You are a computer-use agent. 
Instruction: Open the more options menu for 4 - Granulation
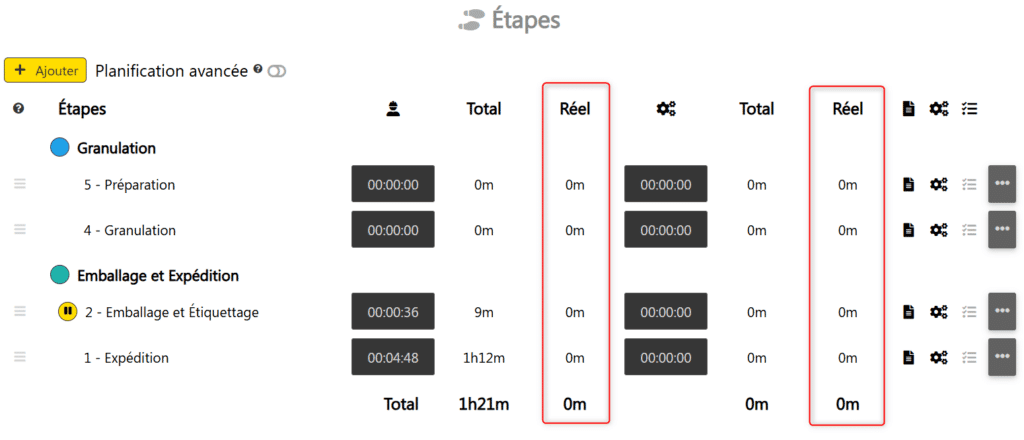pyautogui.click(x=1002, y=230)
